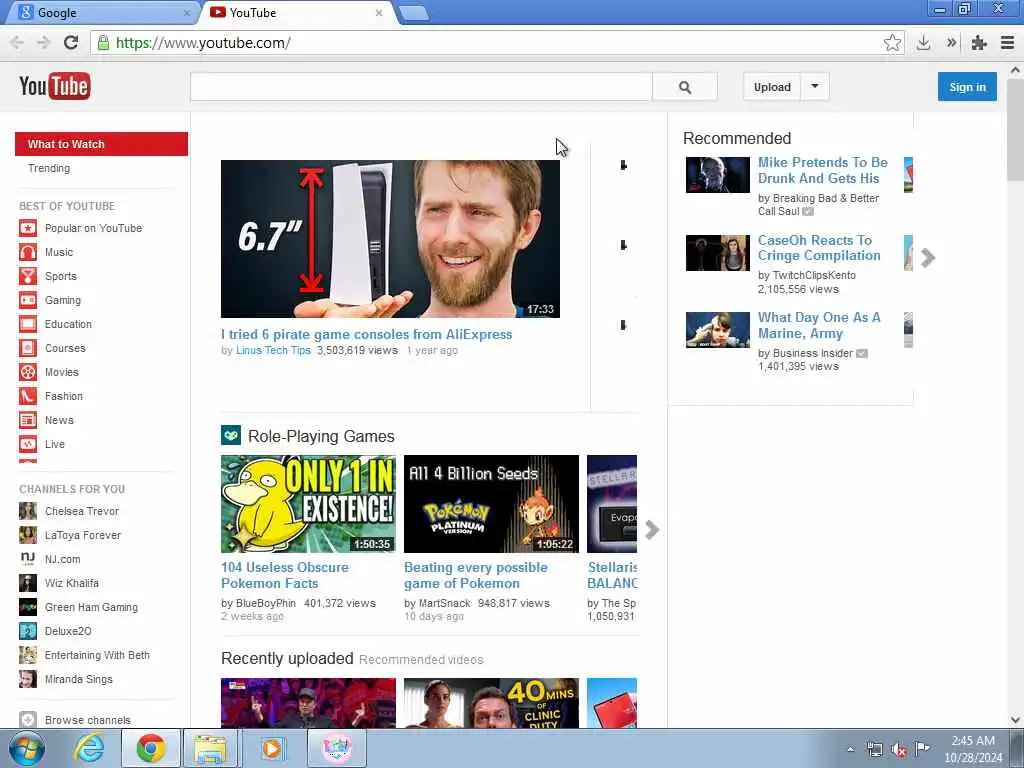The height and width of the screenshot is (768, 1024).
Task: Click the NJ.com channel logo
Action: [x=27, y=559]
